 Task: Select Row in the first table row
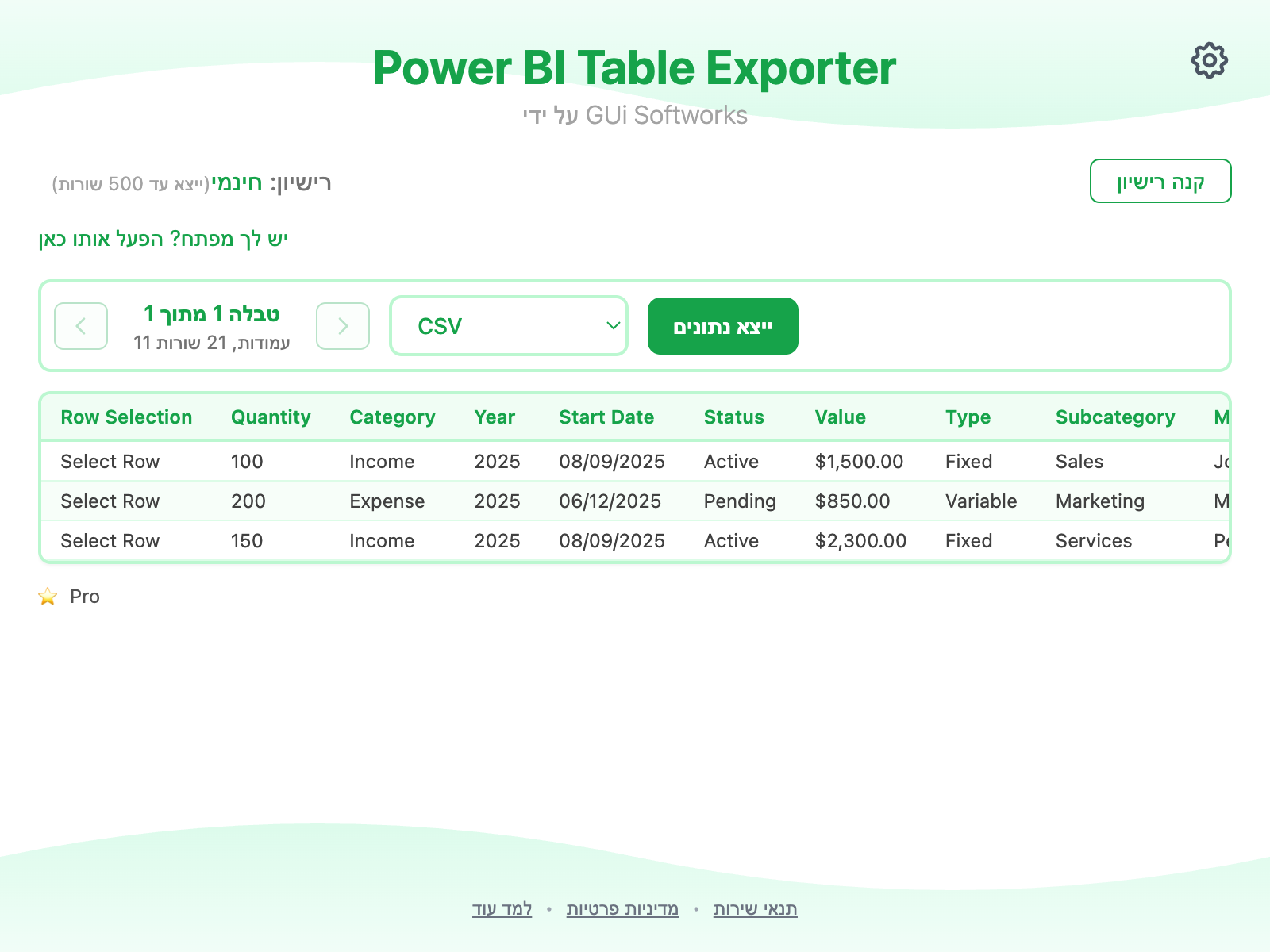[110, 462]
